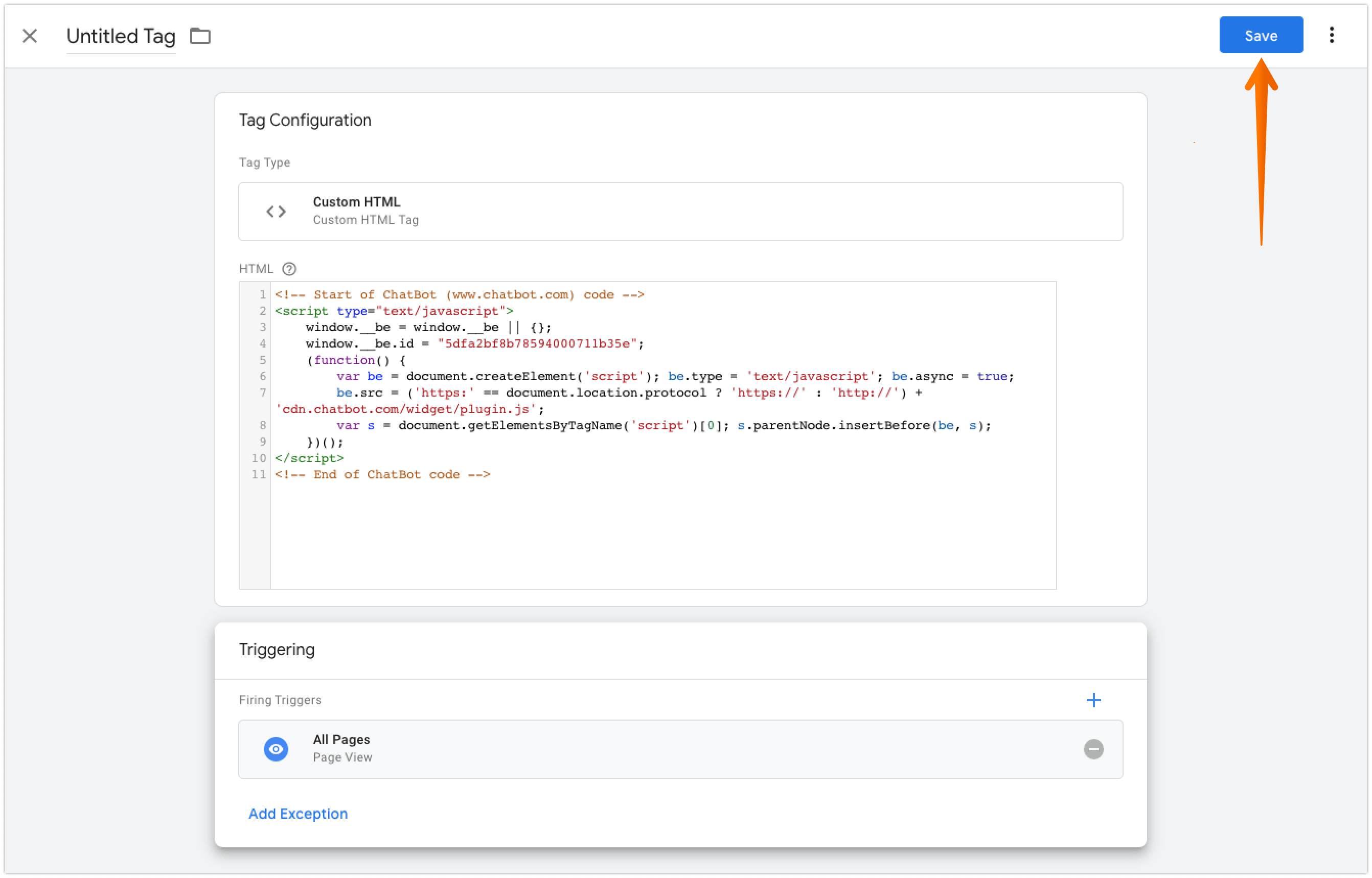Click the folder icon beside Untitled Tag
The height and width of the screenshot is (878, 1372).
tap(200, 36)
